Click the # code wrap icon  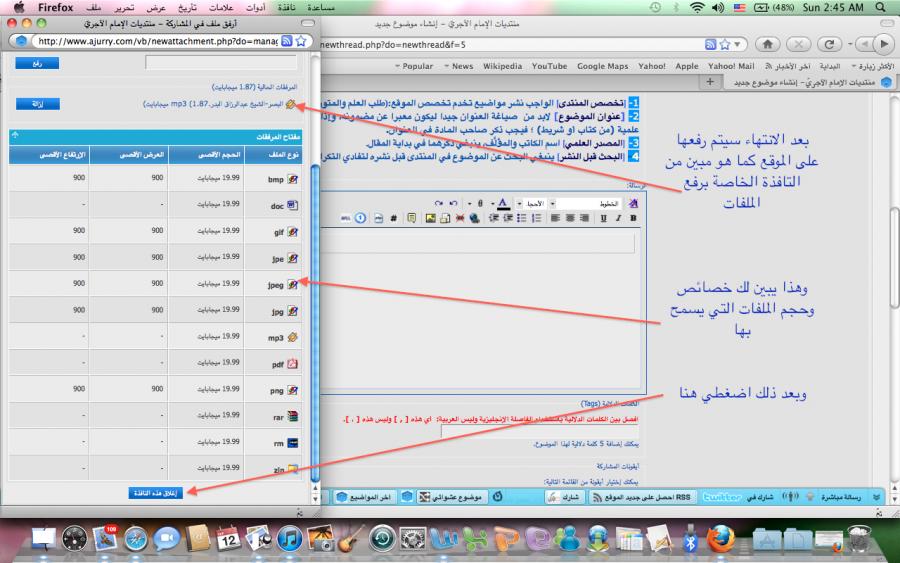pyautogui.click(x=393, y=217)
